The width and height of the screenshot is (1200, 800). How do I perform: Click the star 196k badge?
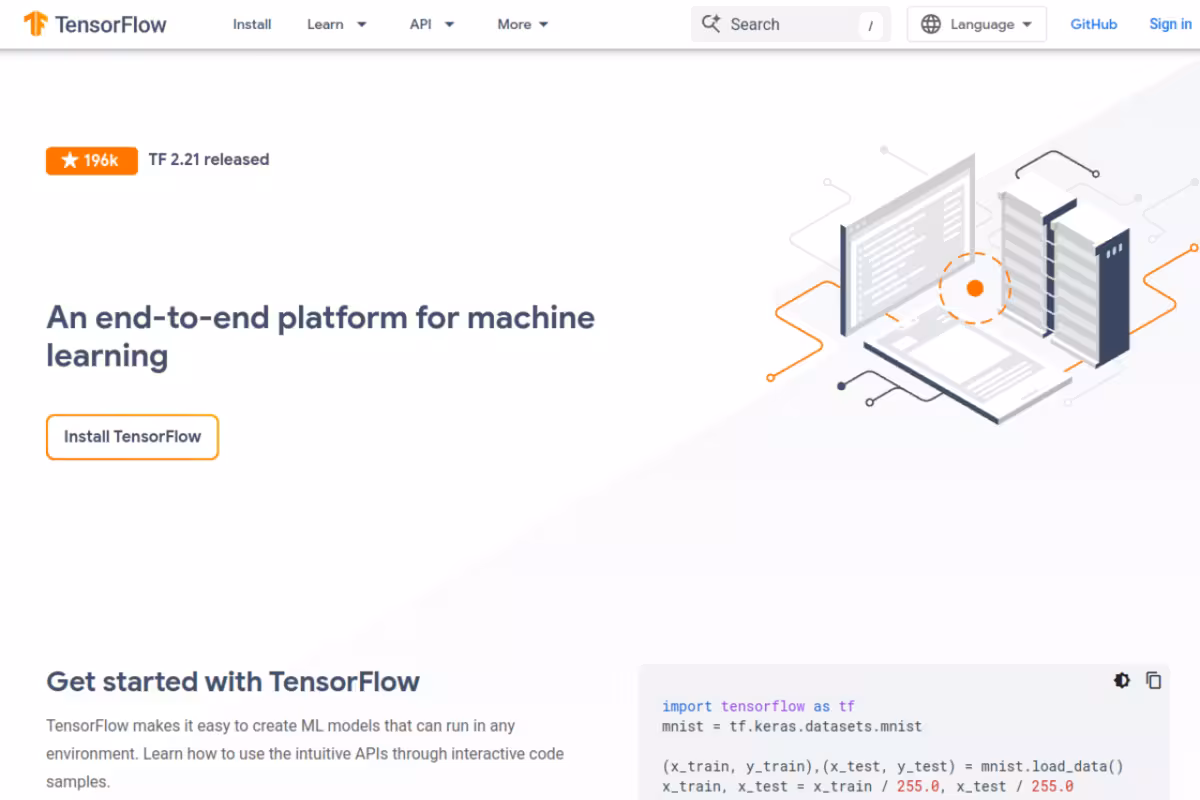pos(91,160)
